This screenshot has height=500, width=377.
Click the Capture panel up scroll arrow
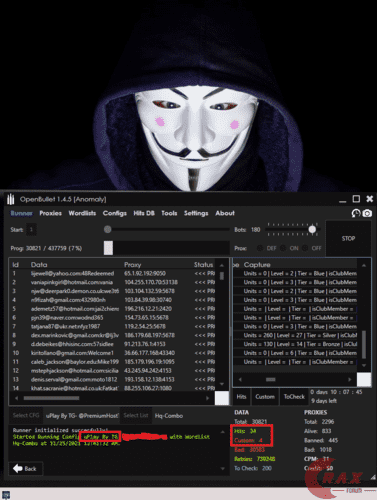364,266
